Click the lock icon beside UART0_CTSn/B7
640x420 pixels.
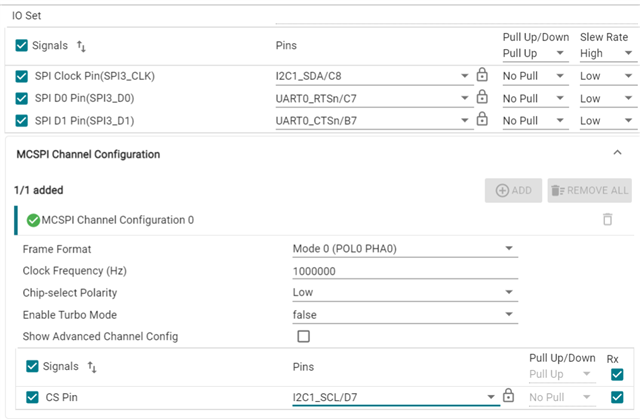point(482,119)
